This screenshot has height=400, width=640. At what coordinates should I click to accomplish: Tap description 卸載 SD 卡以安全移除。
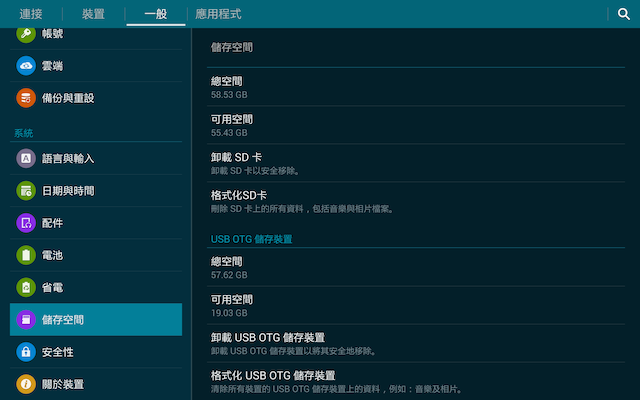(x=256, y=171)
